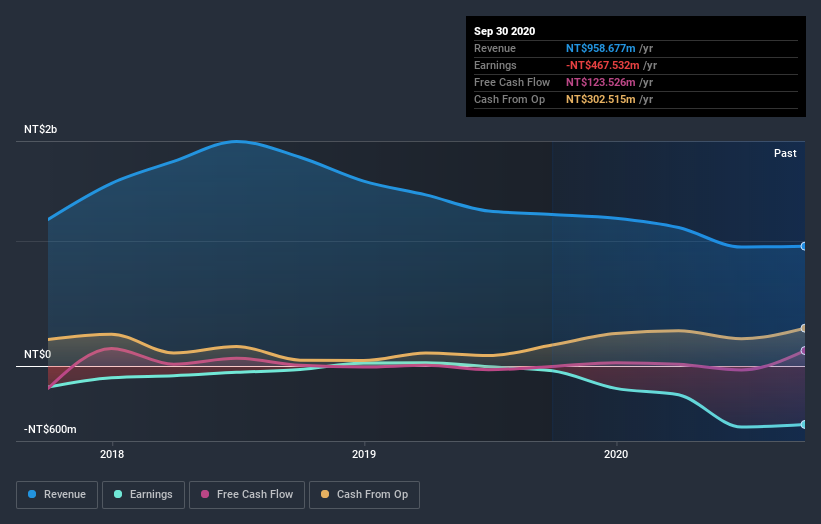Toggle the Earnings legend button
Viewport: 821px width, 524px height.
tap(143, 495)
